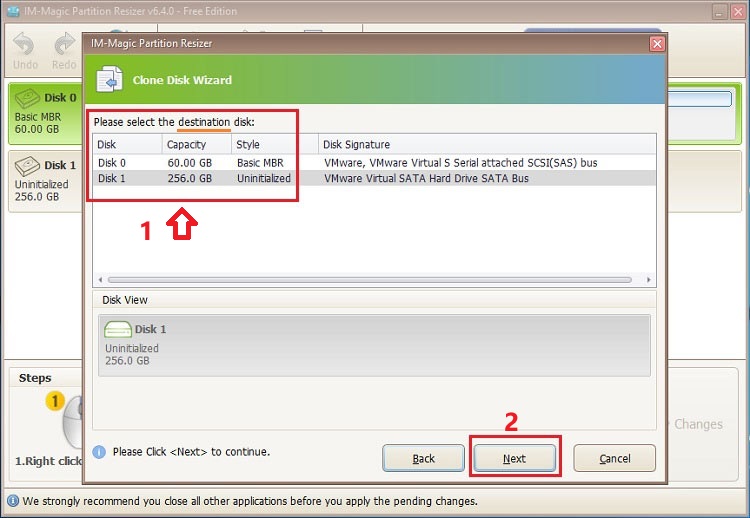The height and width of the screenshot is (518, 750).
Task: Click the Style column header
Action: coord(275,144)
